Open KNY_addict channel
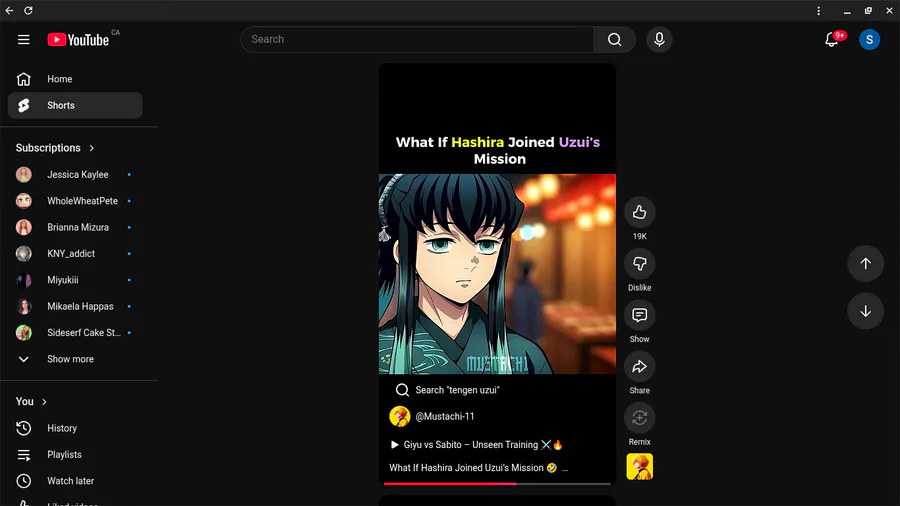Viewport: 900px width, 506px height. (75, 254)
